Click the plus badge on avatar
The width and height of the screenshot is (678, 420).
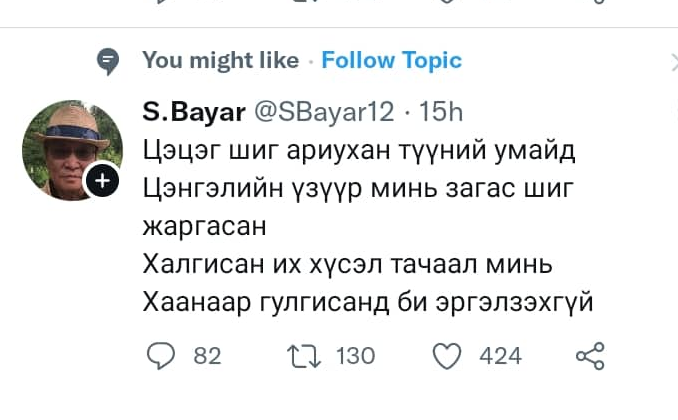104,180
